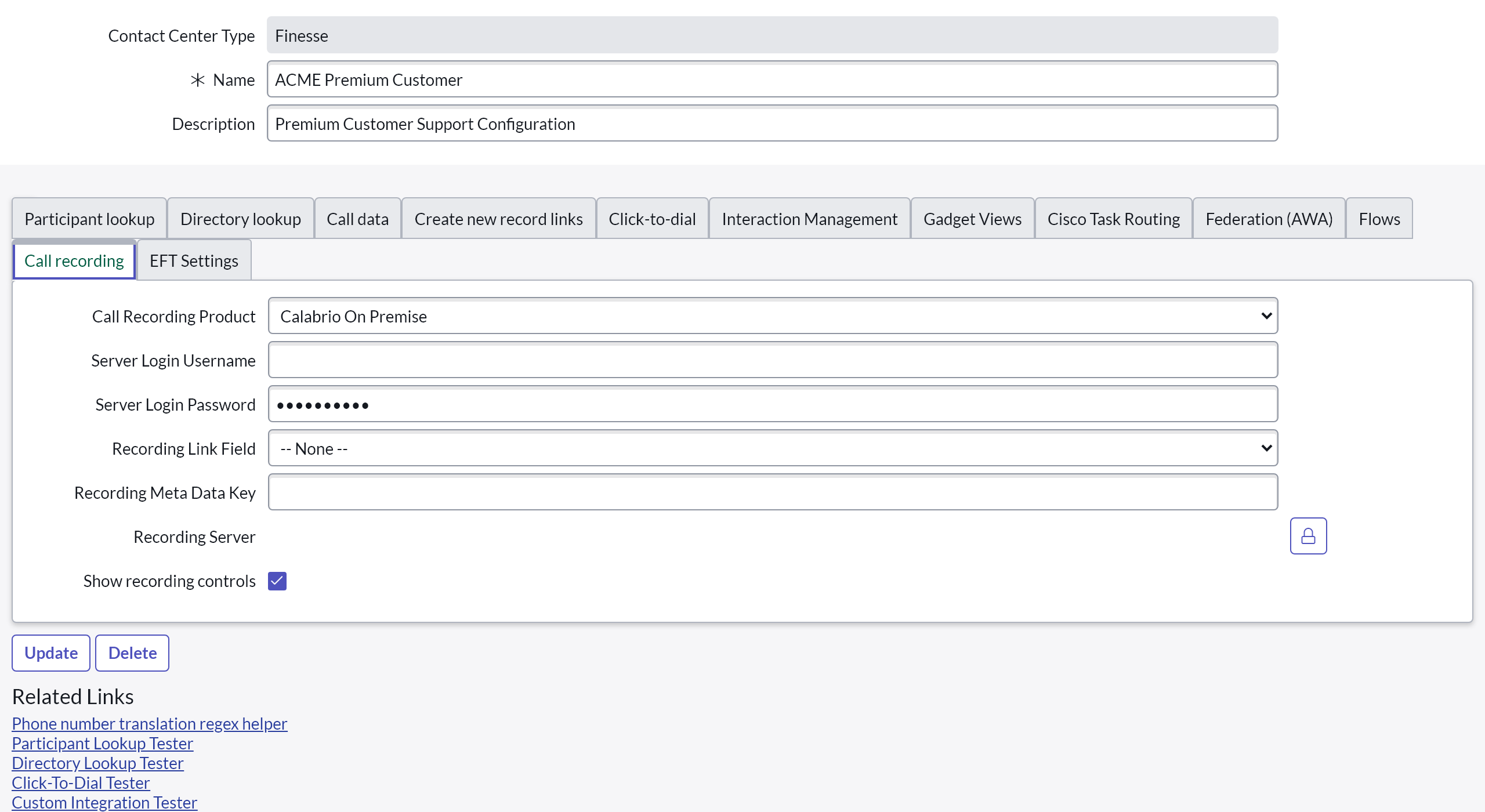Go to the Call data tab

tap(357, 219)
